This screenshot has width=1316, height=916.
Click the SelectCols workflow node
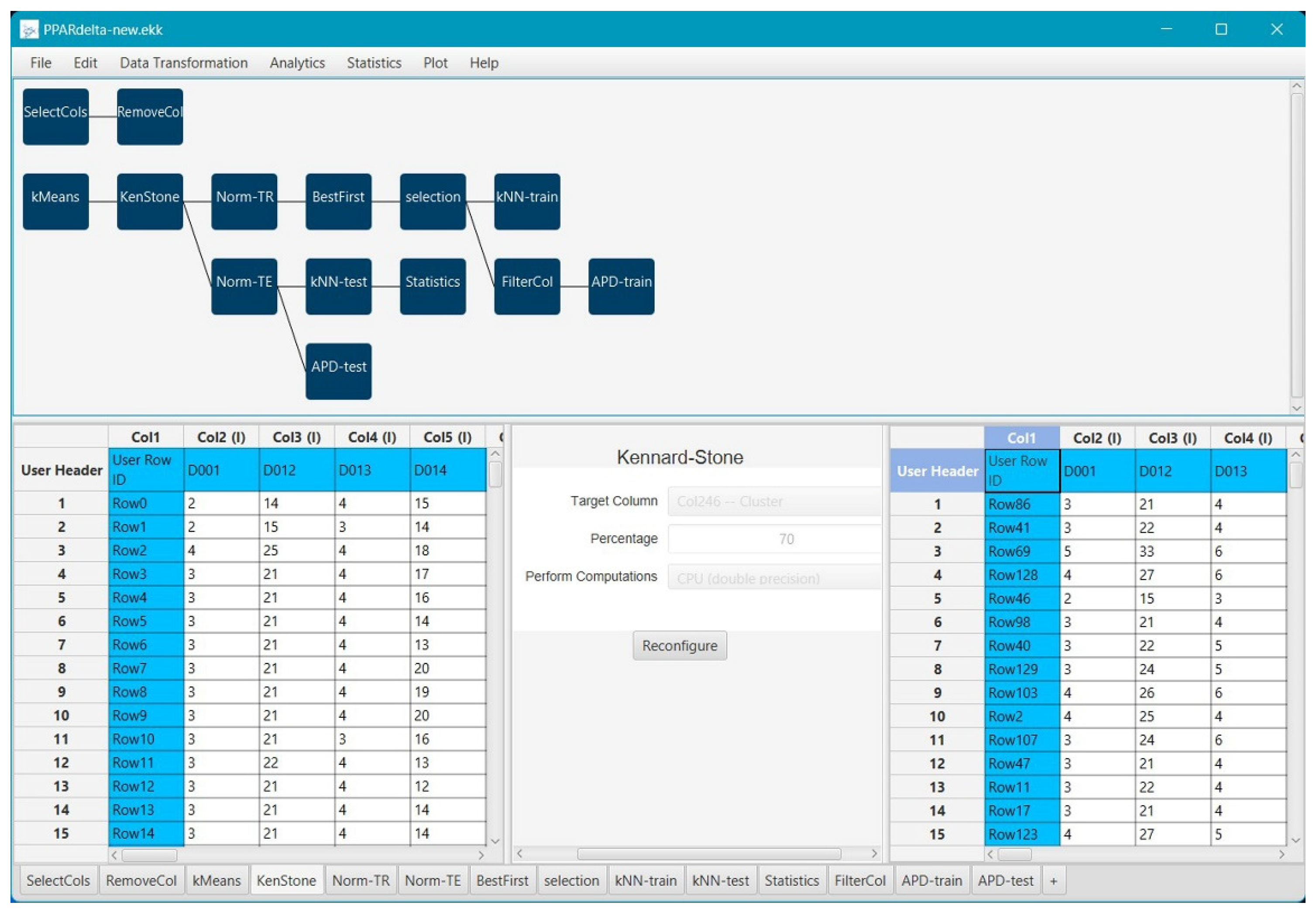tap(55, 117)
